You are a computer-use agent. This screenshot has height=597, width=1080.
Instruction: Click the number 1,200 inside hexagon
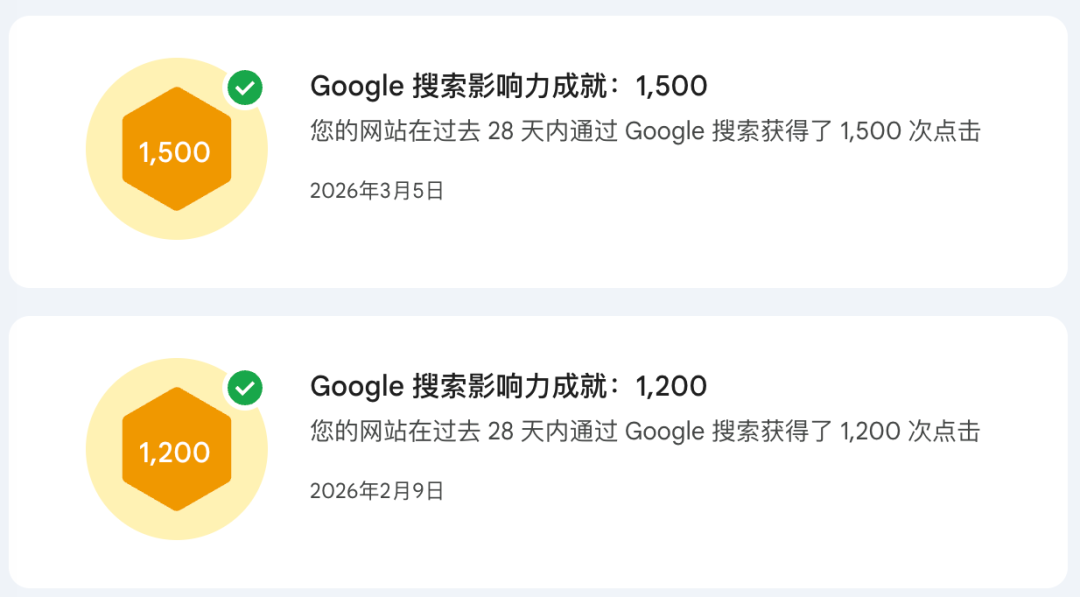pyautogui.click(x=174, y=452)
